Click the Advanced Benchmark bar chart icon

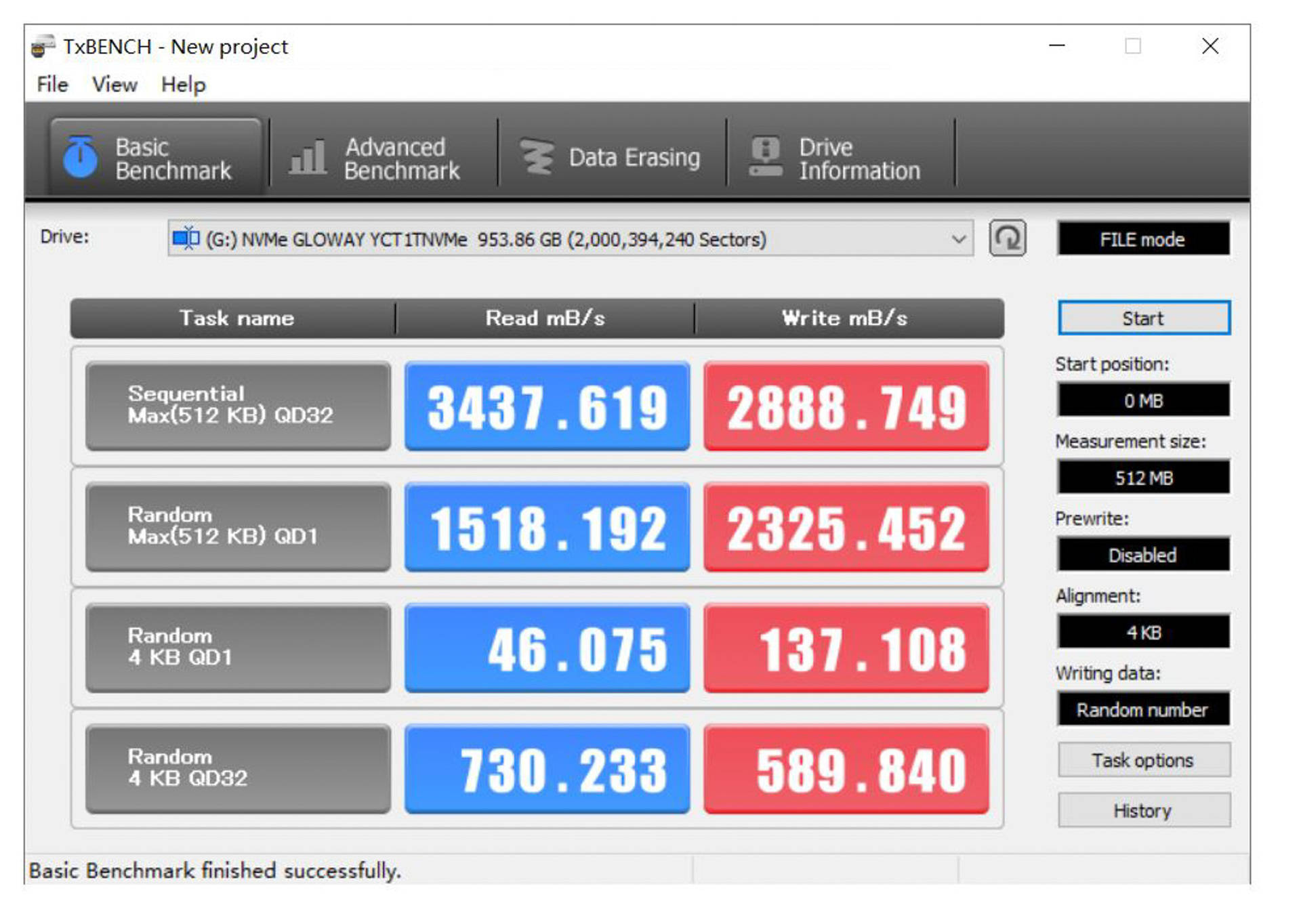pyautogui.click(x=308, y=158)
